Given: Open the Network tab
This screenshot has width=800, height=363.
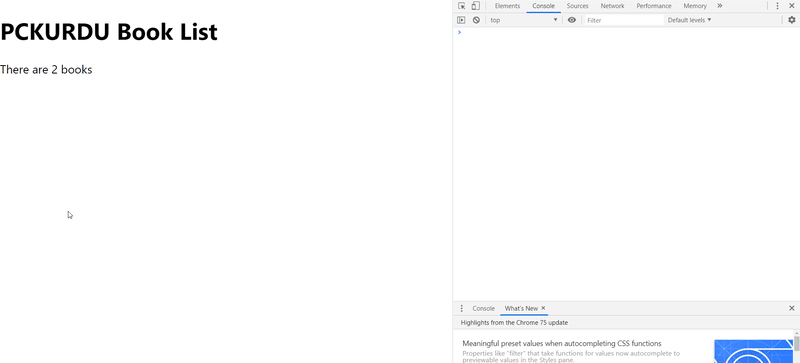Looking at the screenshot, I should 612,6.
